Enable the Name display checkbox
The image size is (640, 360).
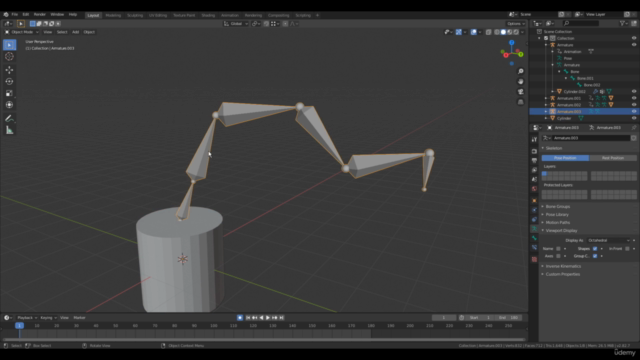click(558, 249)
